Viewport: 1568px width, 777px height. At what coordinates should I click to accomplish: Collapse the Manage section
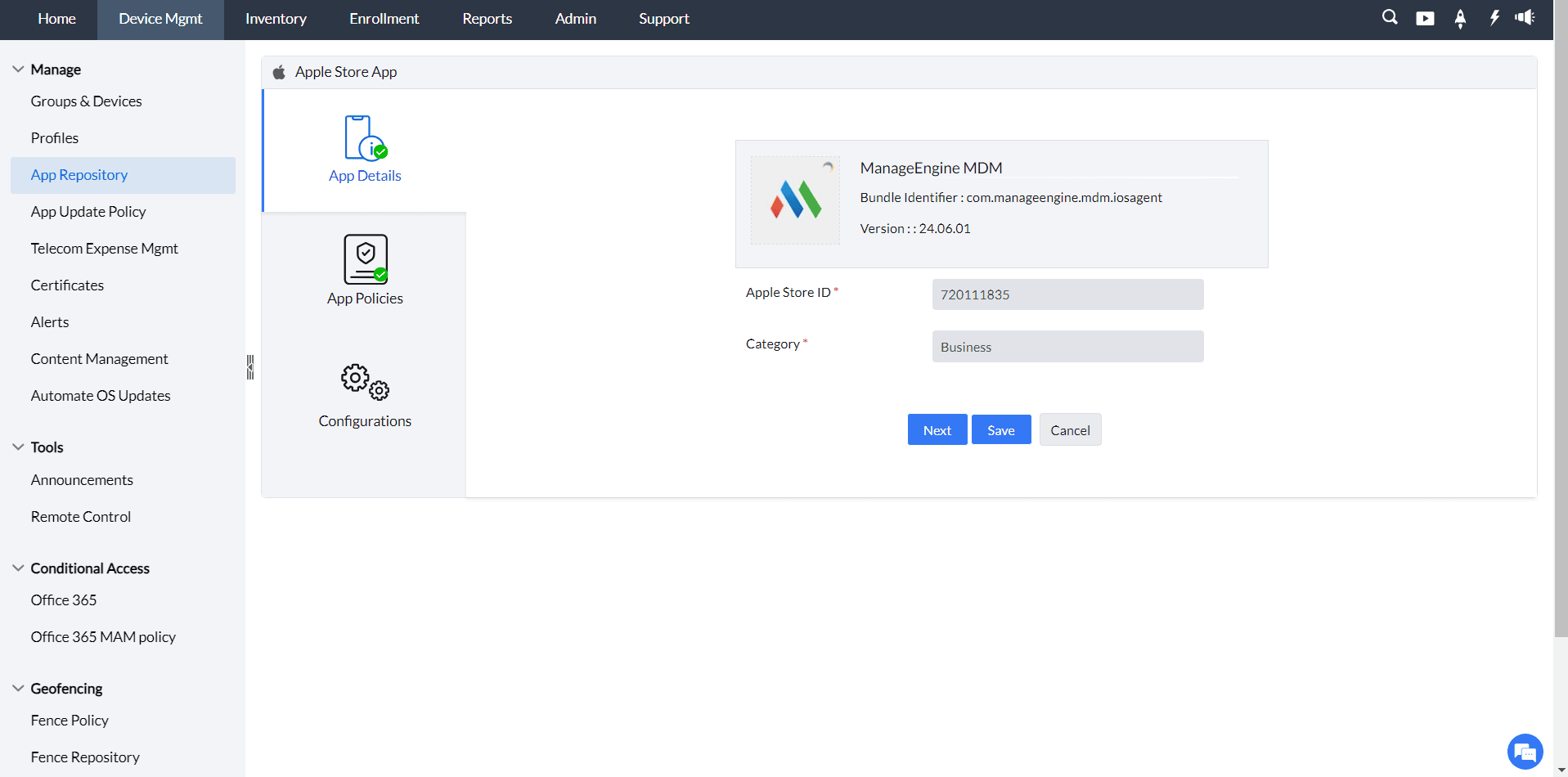click(x=17, y=69)
